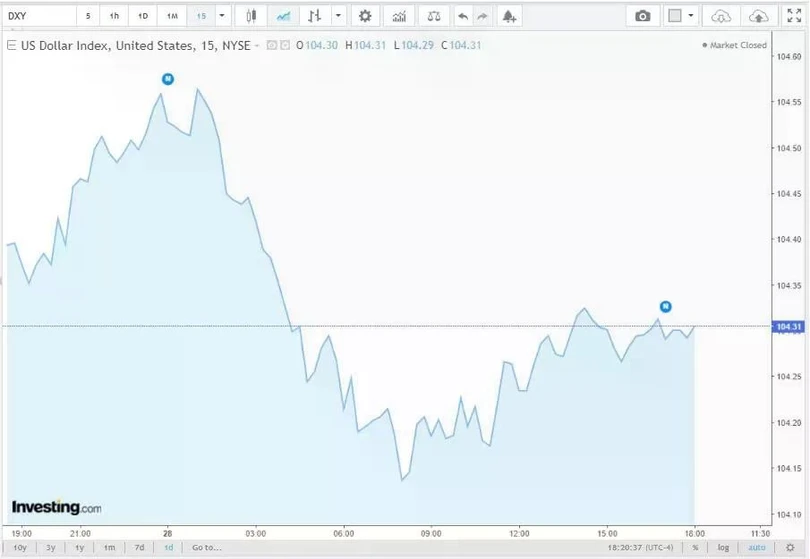Enter fullscreen mode with expand icon
This screenshot has width=810, height=559.
click(794, 16)
